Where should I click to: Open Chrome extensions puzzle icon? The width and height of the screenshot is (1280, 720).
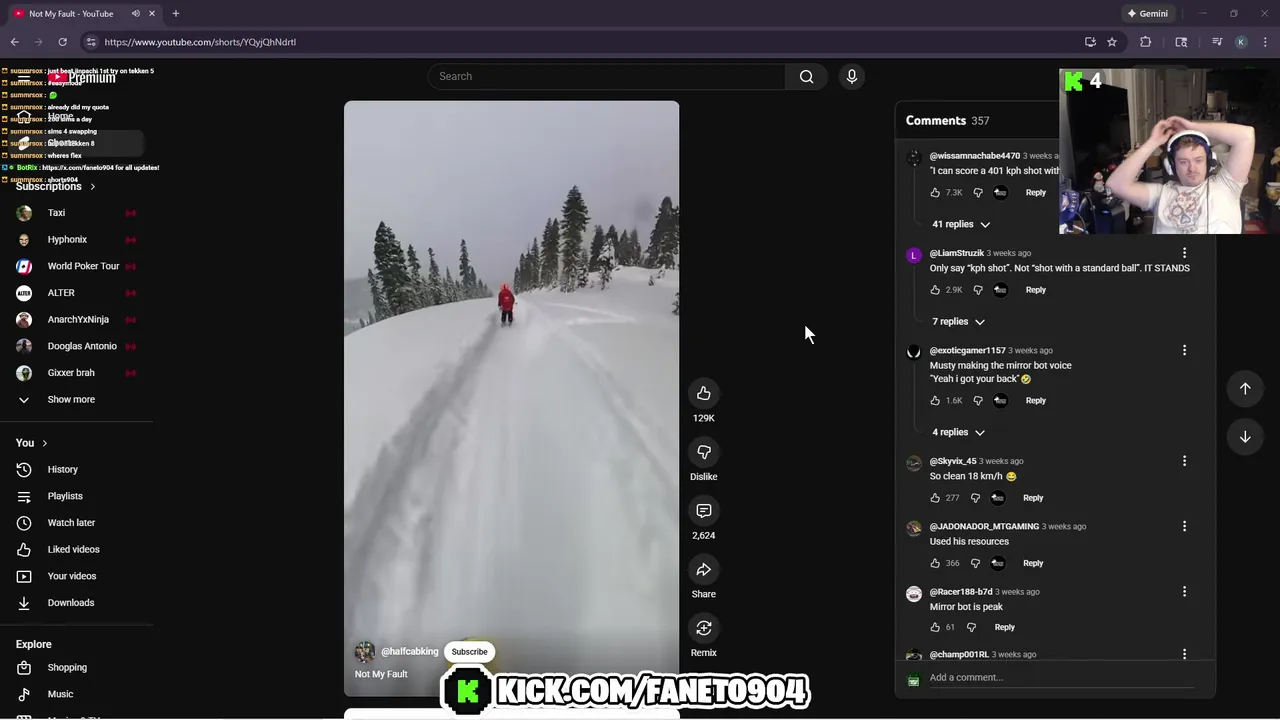pos(1146,42)
